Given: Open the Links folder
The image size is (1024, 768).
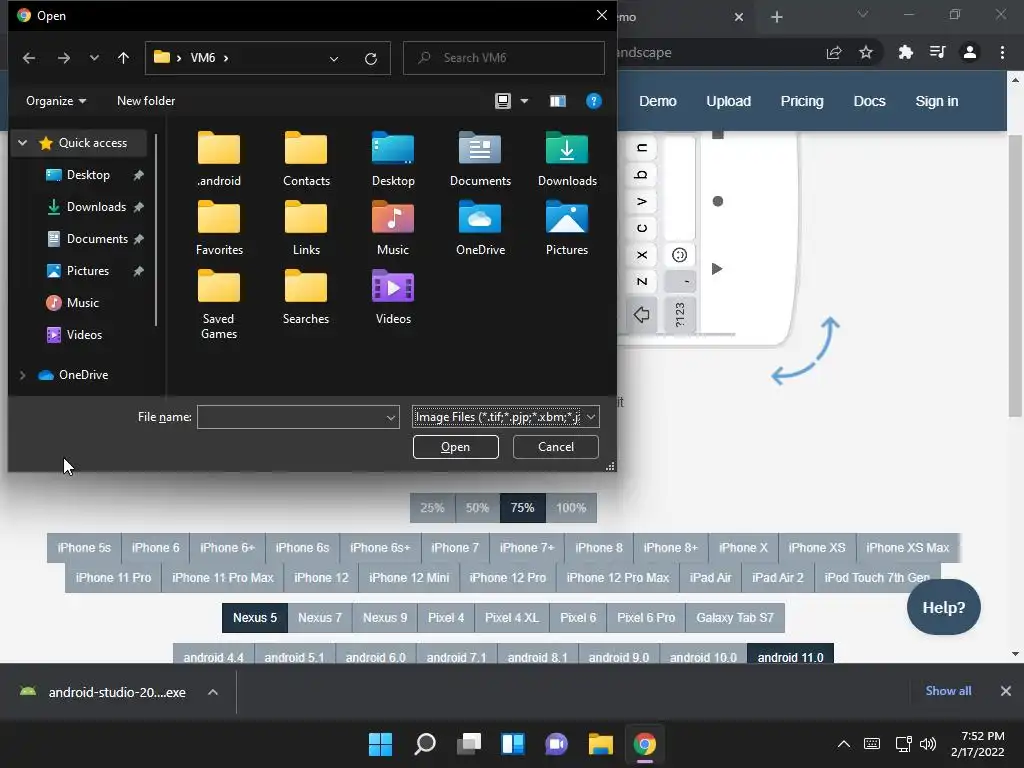Looking at the screenshot, I should 306,229.
